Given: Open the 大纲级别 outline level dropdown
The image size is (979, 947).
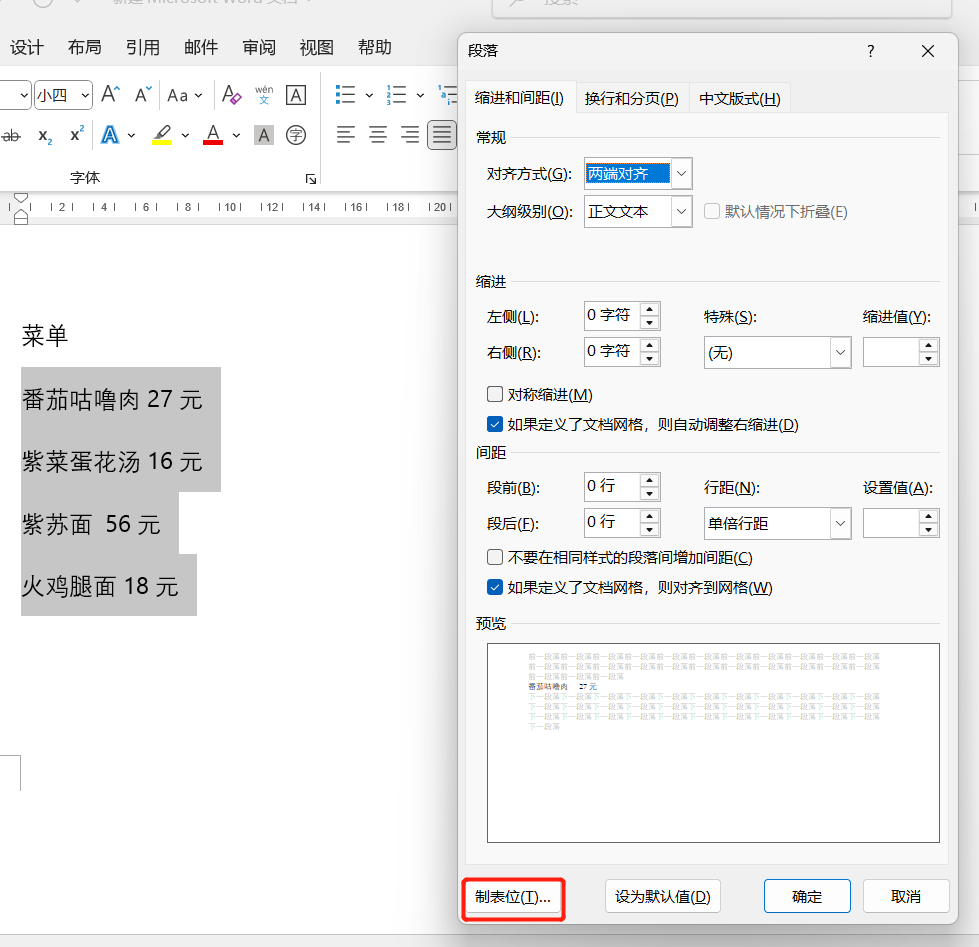Looking at the screenshot, I should 682,212.
